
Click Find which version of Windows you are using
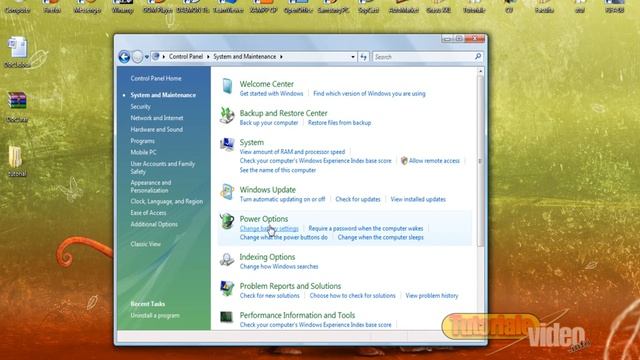(x=369, y=93)
